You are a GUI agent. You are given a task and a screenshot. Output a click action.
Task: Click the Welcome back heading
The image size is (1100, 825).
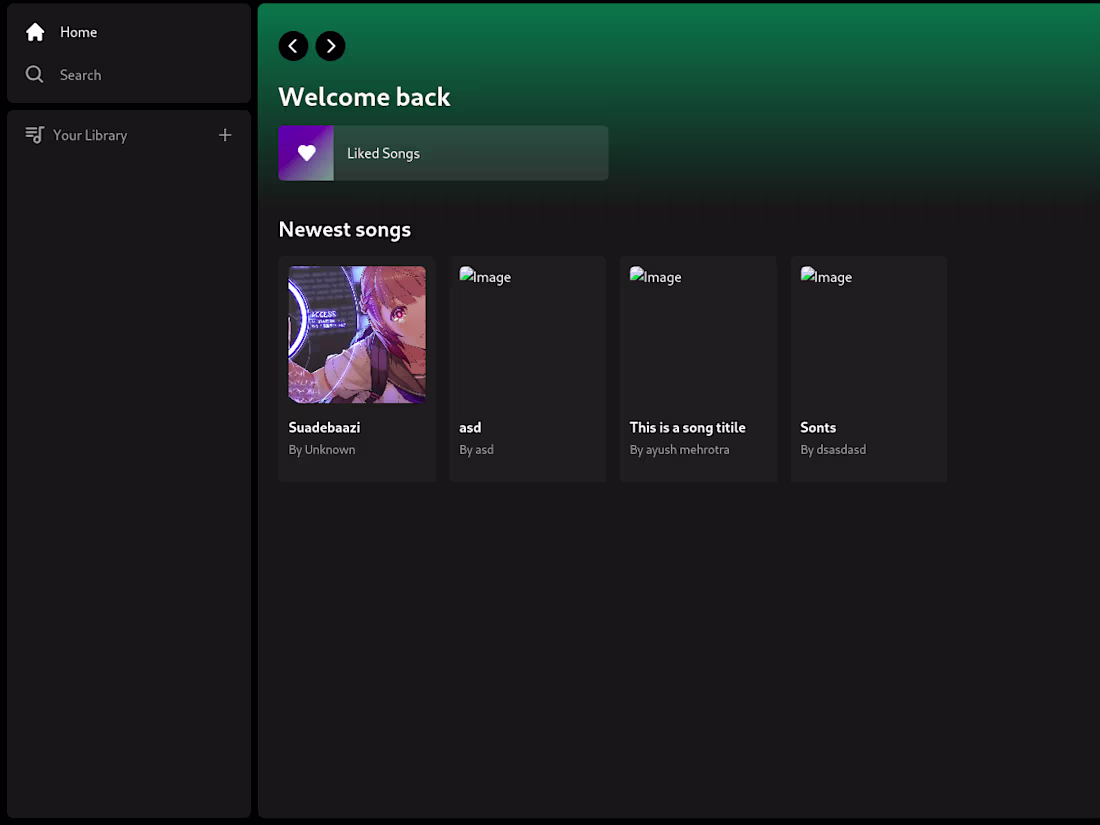click(x=364, y=96)
